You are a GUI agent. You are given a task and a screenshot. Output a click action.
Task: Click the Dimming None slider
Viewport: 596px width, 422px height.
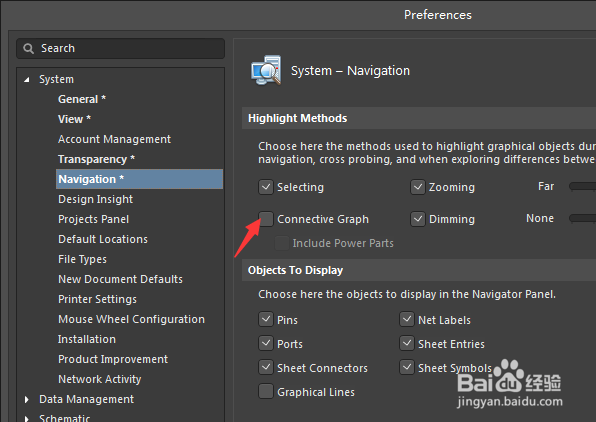tap(582, 218)
